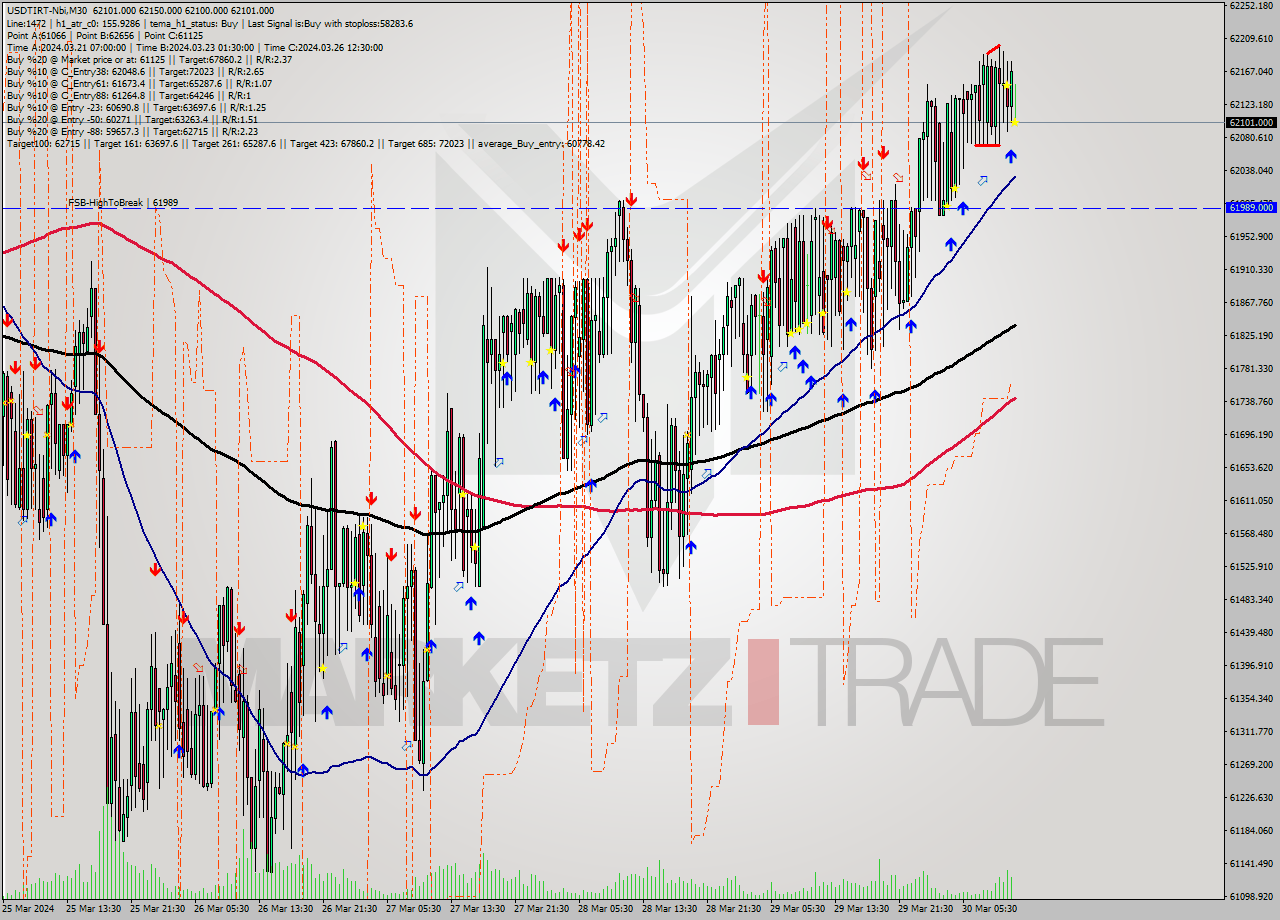Click the 61439.480 price axis label
Image resolution: width=1280 pixels, height=920 pixels.
(x=1251, y=632)
